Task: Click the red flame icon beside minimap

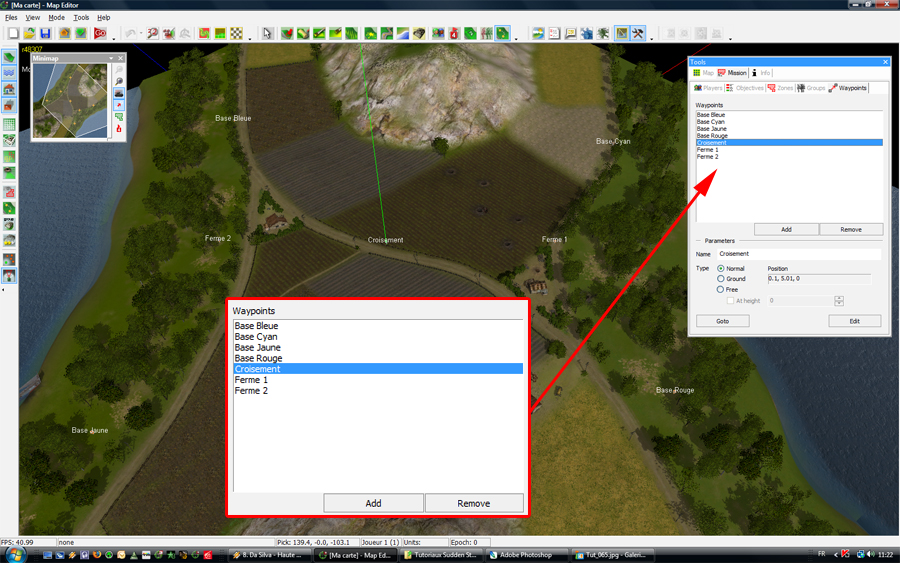Action: pyautogui.click(x=119, y=129)
